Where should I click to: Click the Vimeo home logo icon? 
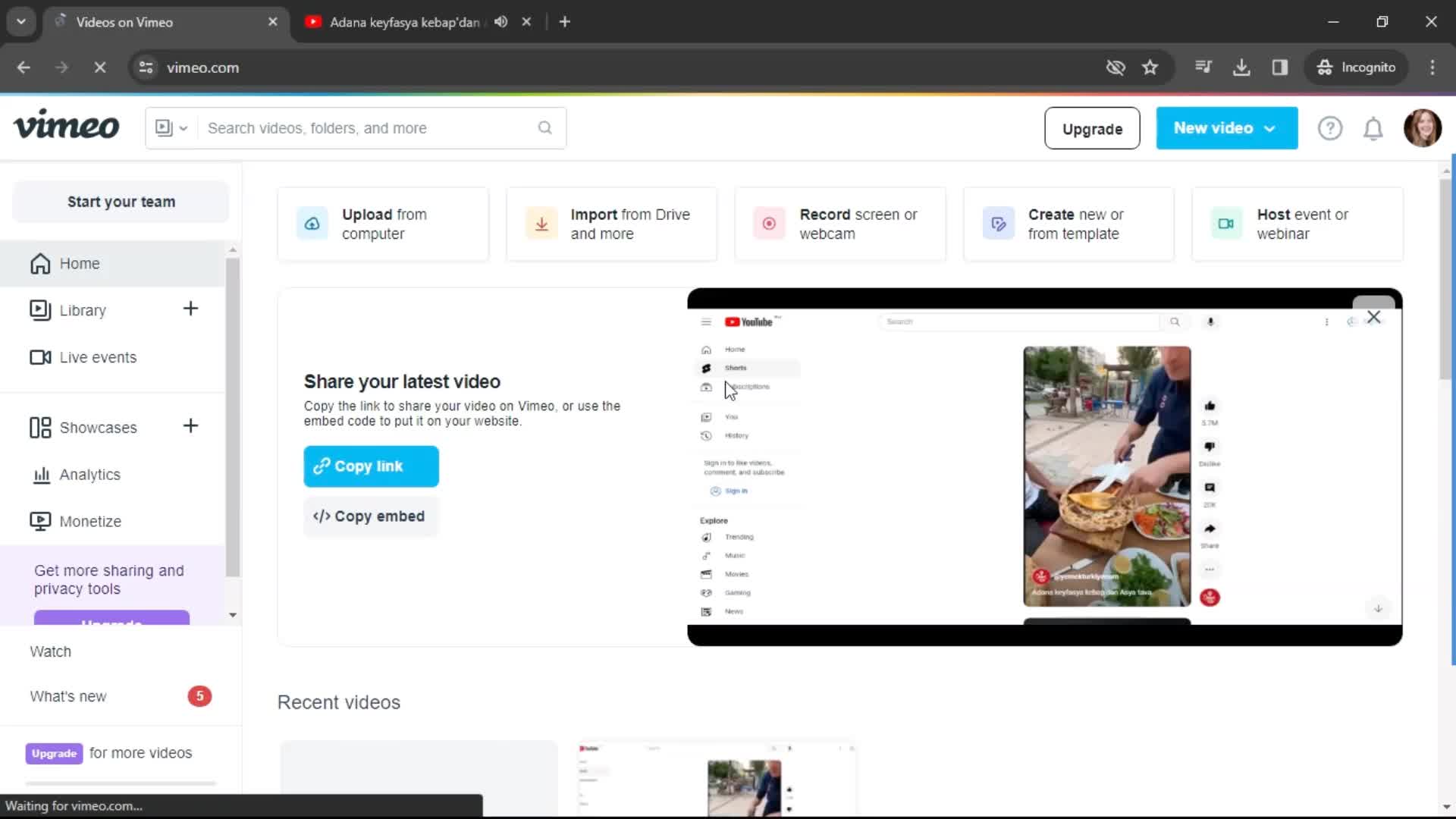(x=65, y=128)
